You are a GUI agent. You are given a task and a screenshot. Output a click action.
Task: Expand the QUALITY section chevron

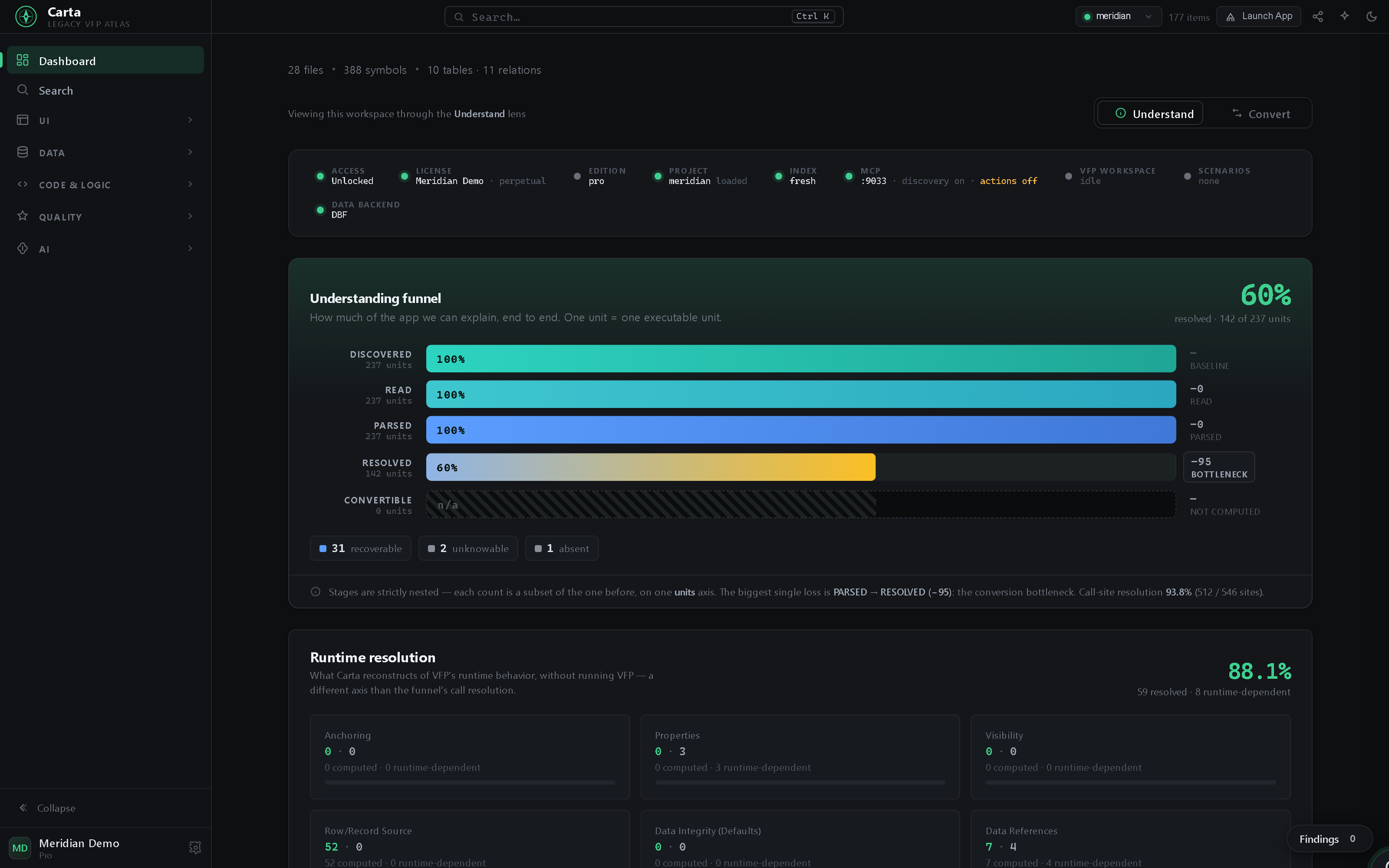click(x=190, y=217)
